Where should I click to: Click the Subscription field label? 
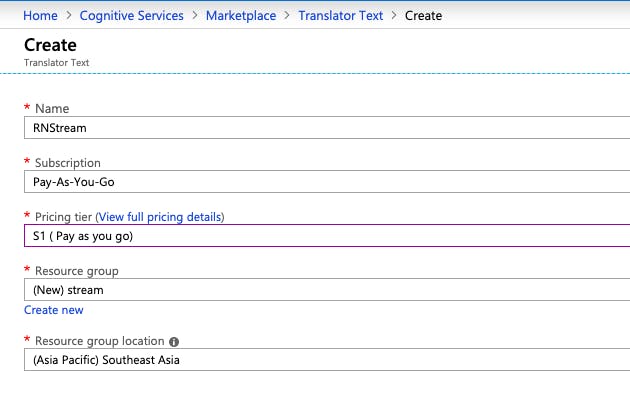[67, 163]
